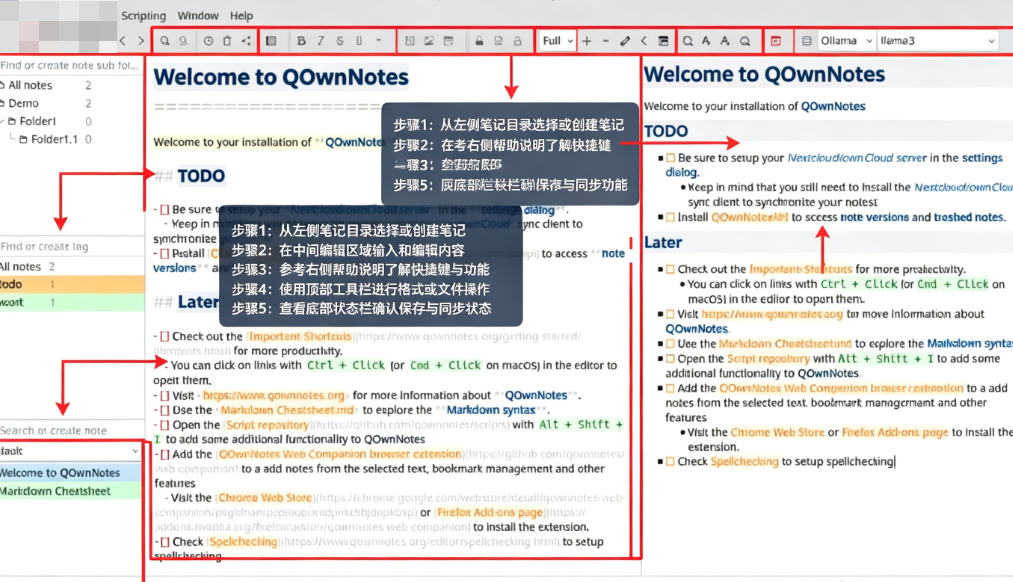Open 'Script repository' link in preview
Image resolution: width=1013 pixels, height=582 pixels.
tap(768, 359)
